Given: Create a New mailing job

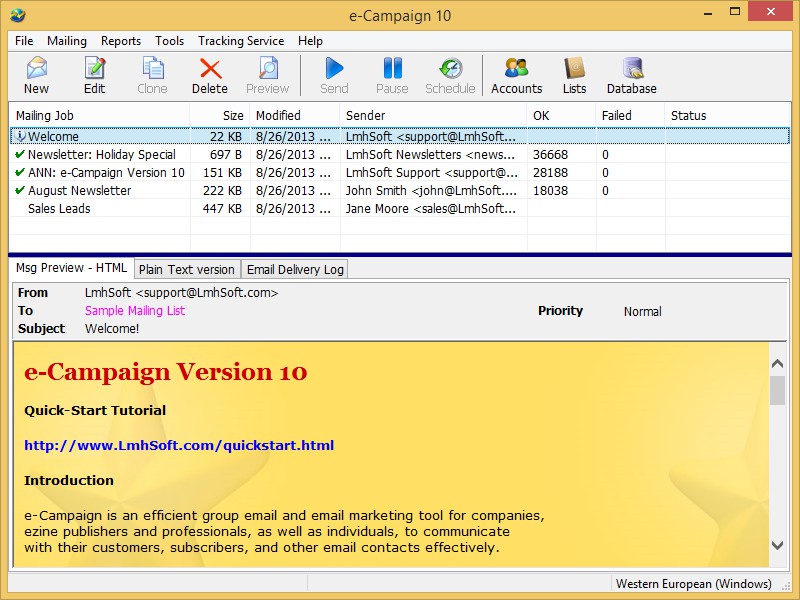Looking at the screenshot, I should click(36, 75).
